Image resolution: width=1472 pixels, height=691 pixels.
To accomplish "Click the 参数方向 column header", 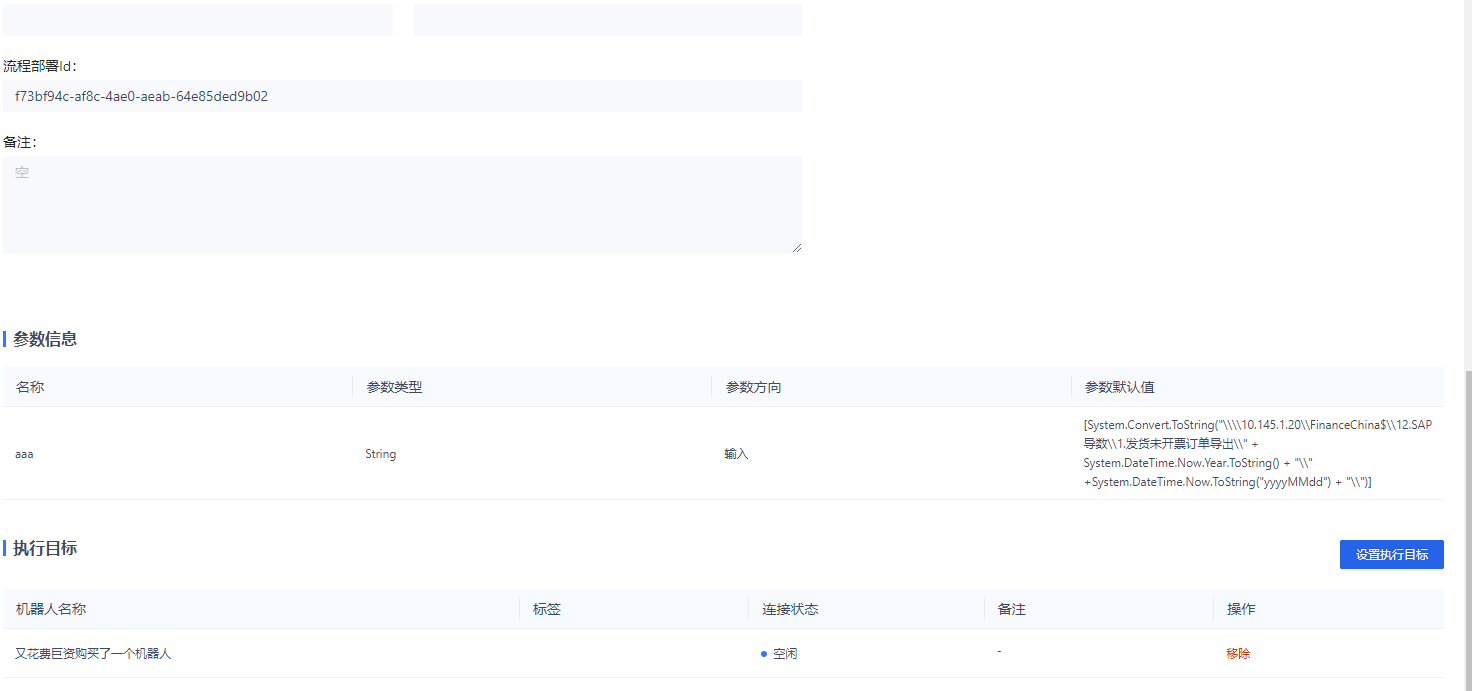I will [753, 387].
